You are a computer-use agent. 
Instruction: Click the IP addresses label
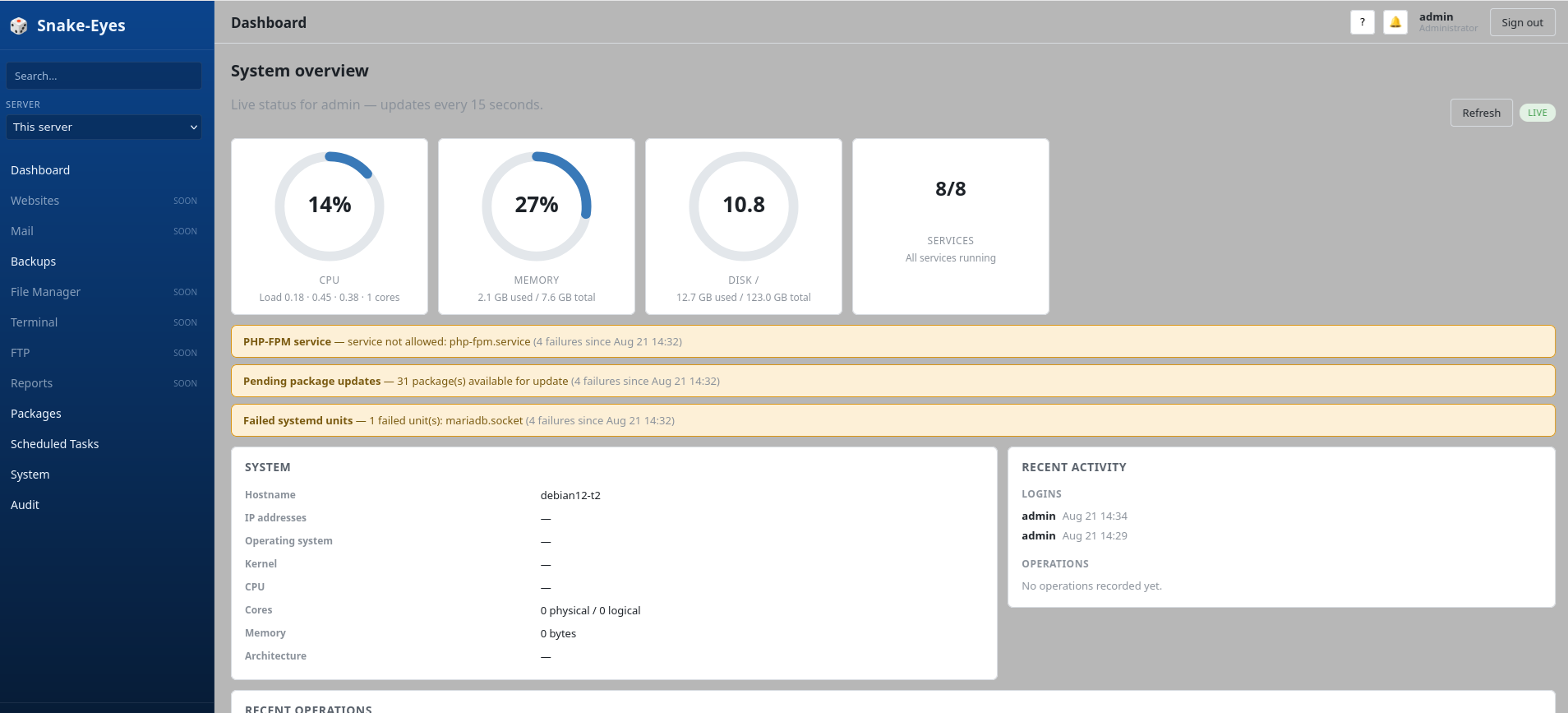[275, 518]
